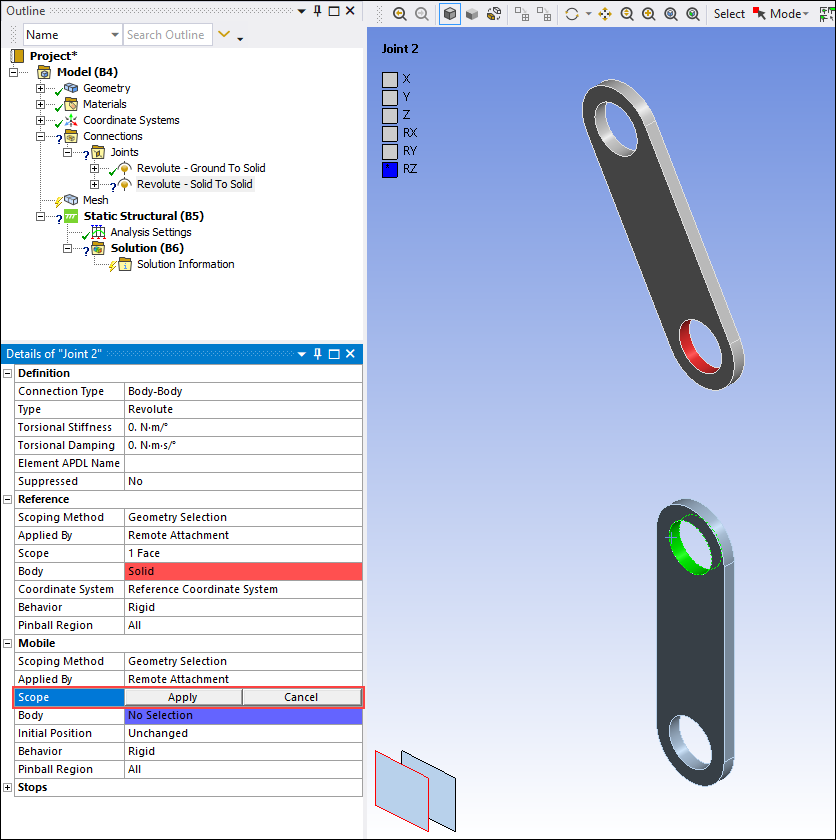The width and height of the screenshot is (836, 840).
Task: Select the Geometry item in Outline
Action: click(x=107, y=88)
